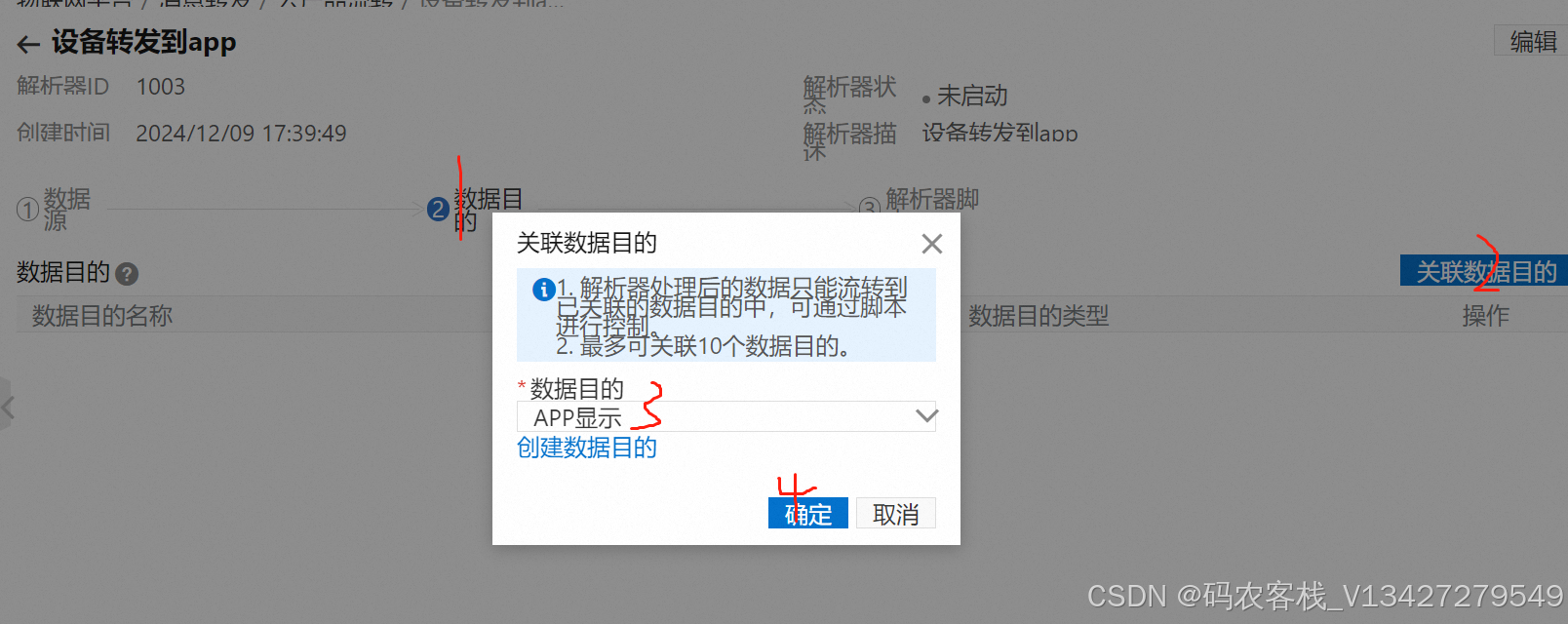The height and width of the screenshot is (624, 1568).
Task: Select step 2 circle 数据目的
Action: click(438, 209)
